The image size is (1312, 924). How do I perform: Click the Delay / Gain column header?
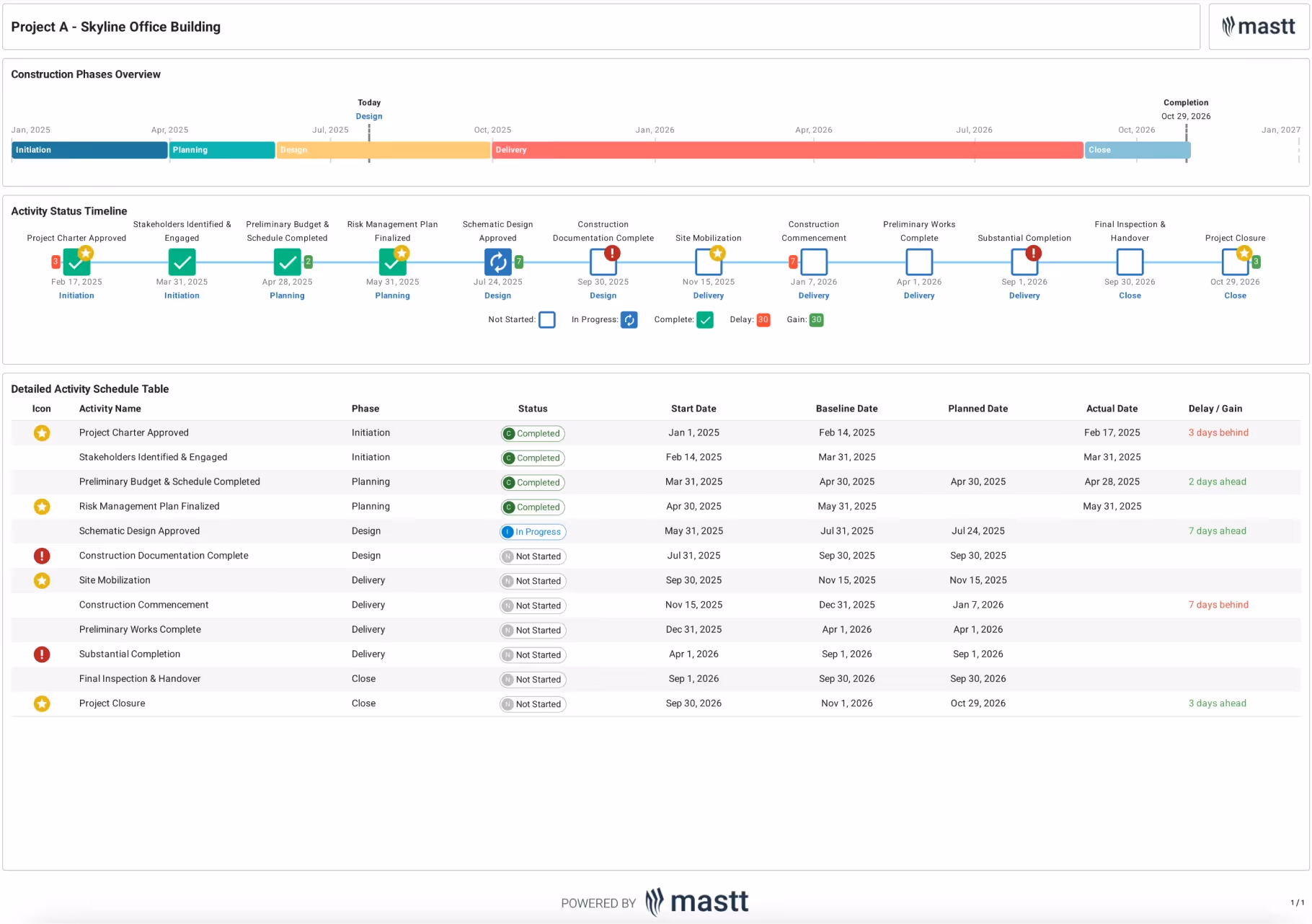pyautogui.click(x=1215, y=409)
